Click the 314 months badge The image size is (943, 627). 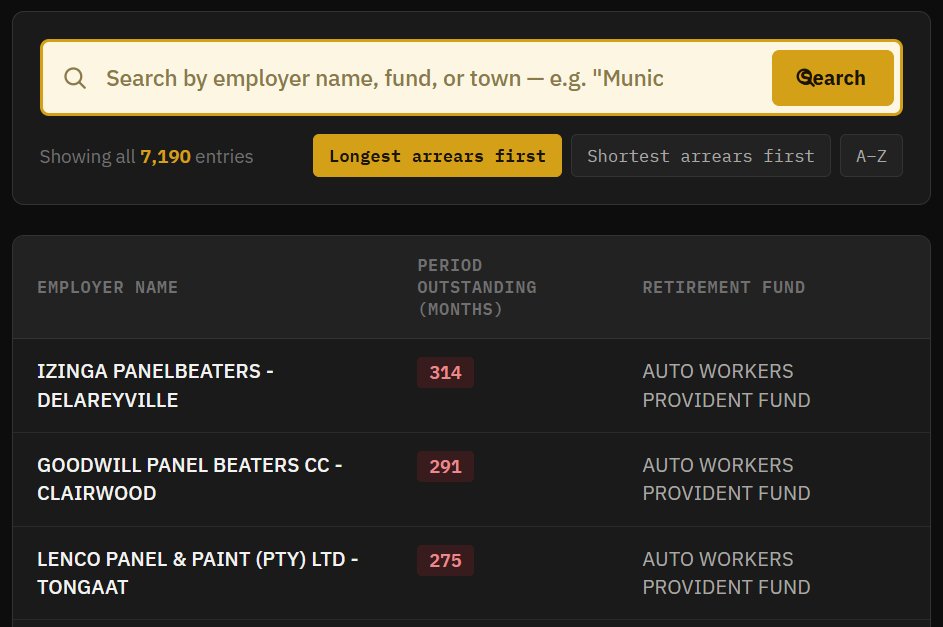pyautogui.click(x=446, y=373)
